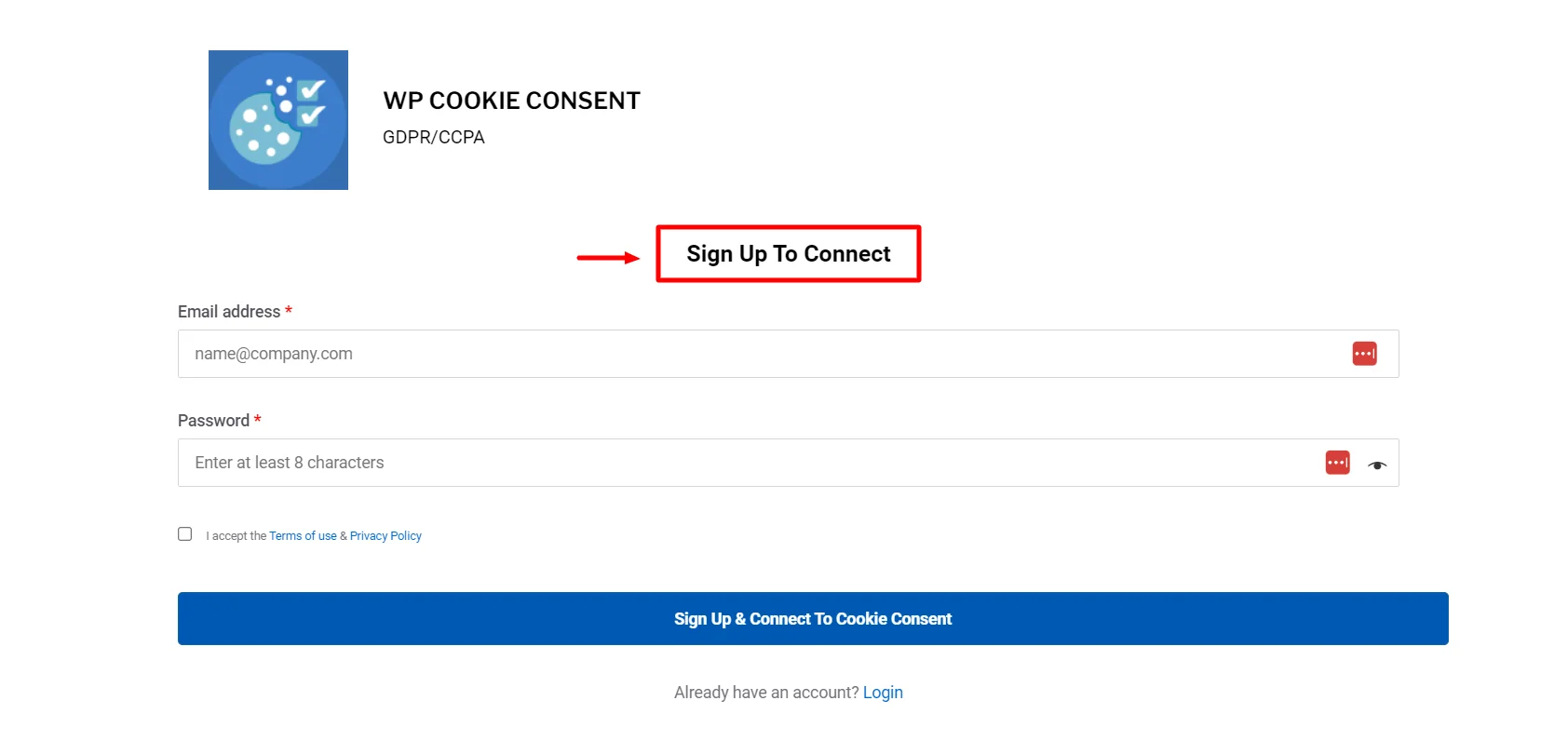The width and height of the screenshot is (1568, 741).
Task: Click the Password input field
Action: [652, 462]
